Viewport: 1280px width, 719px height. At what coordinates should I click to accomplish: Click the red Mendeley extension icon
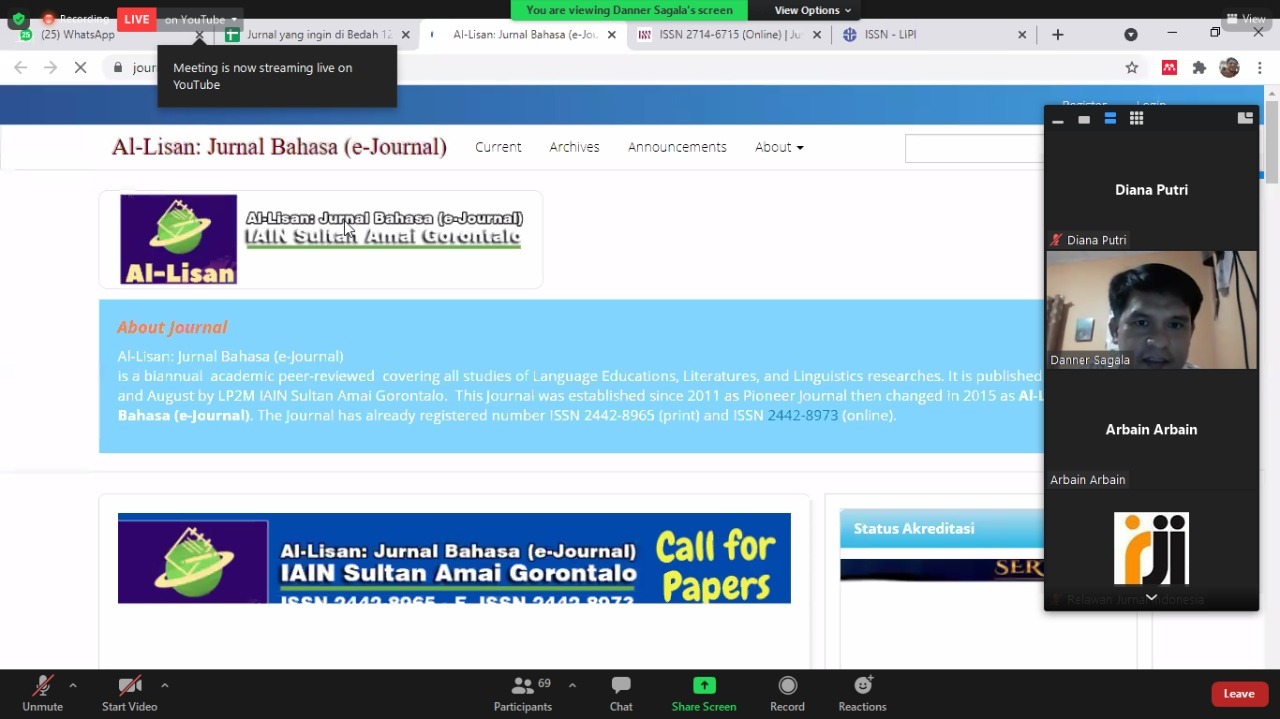[x=1169, y=68]
